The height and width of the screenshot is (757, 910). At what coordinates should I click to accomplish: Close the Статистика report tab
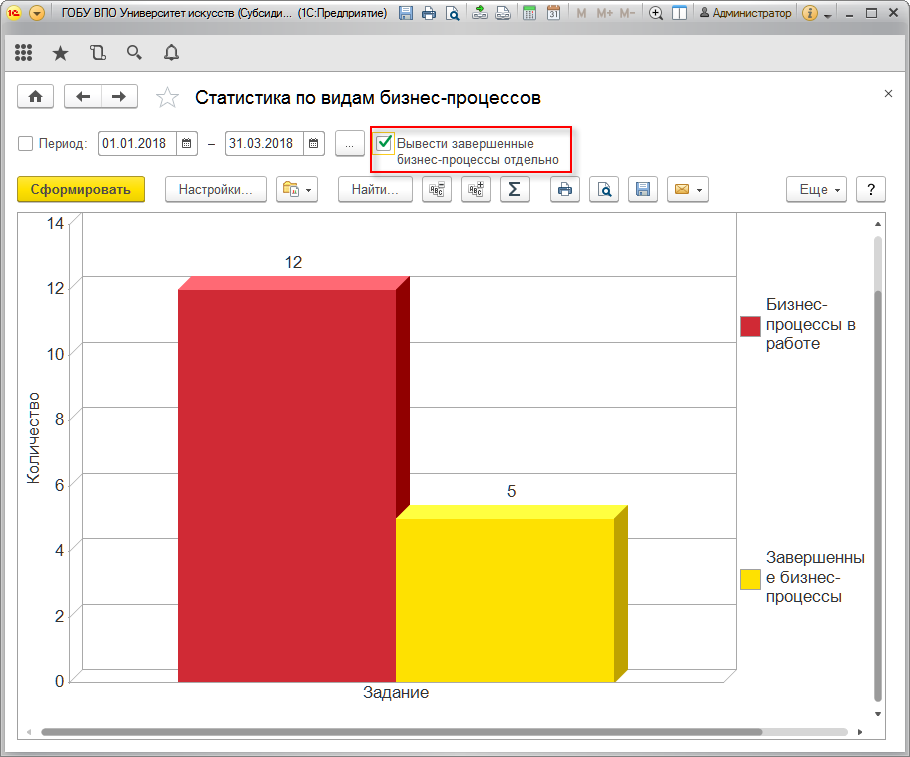click(888, 93)
